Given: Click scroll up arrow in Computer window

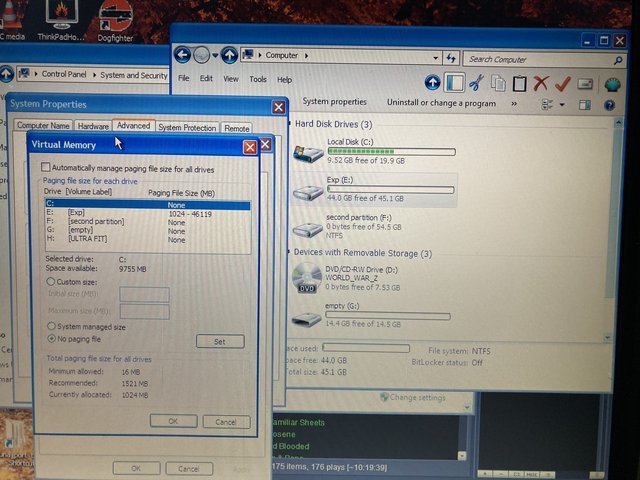Looking at the screenshot, I should 618,122.
